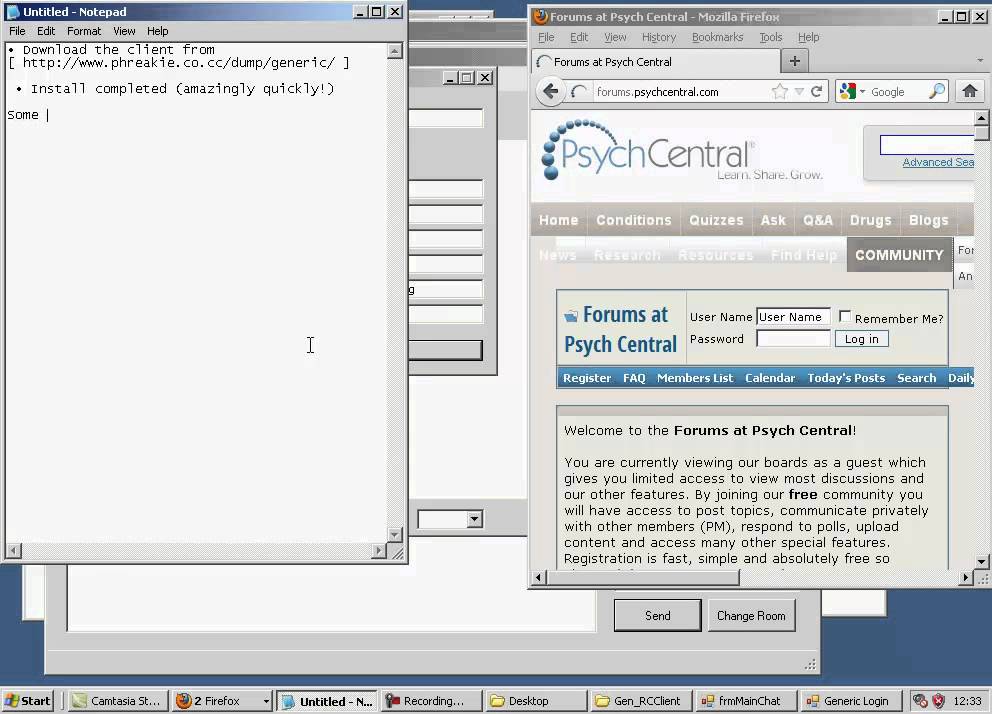Open the Desktop folder taskbar item
Viewport: 992px width, 714px height.
[x=535, y=701]
